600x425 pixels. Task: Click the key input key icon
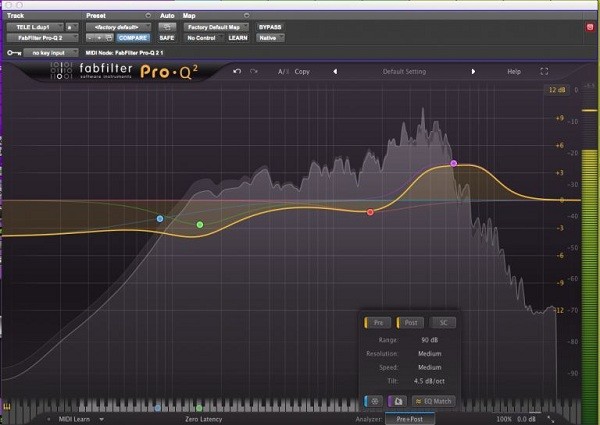[13, 50]
